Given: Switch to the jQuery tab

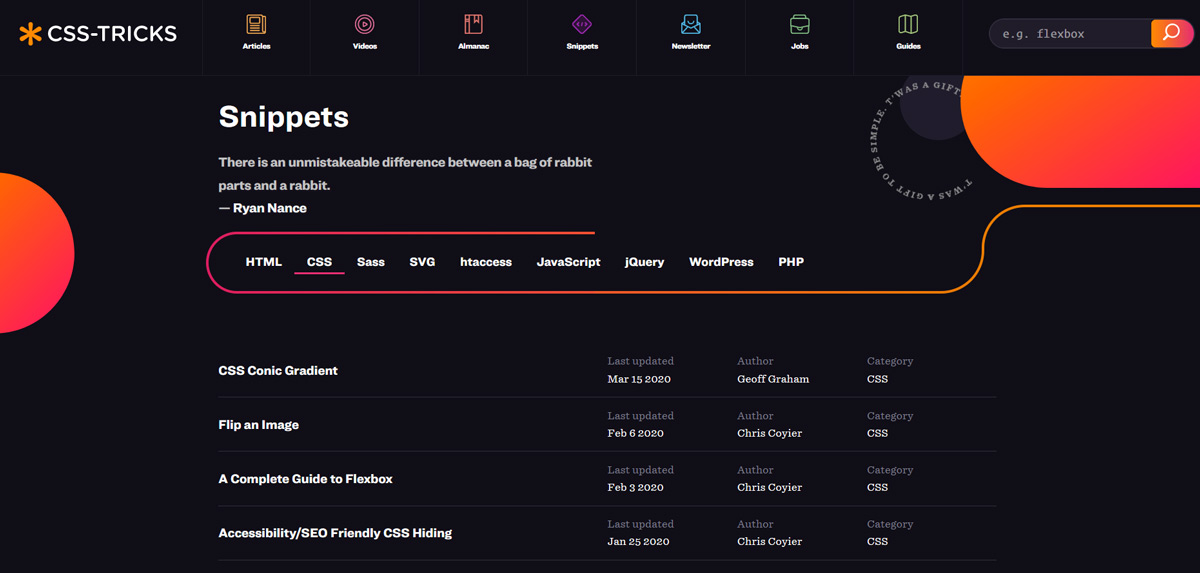Looking at the screenshot, I should coord(644,262).
